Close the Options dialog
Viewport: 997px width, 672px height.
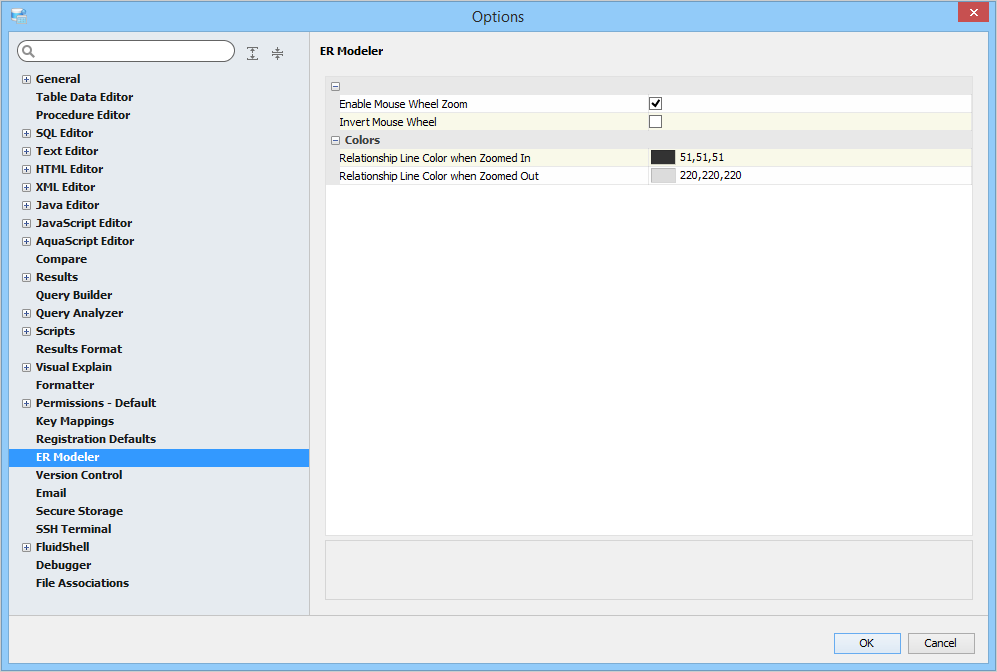(x=973, y=12)
